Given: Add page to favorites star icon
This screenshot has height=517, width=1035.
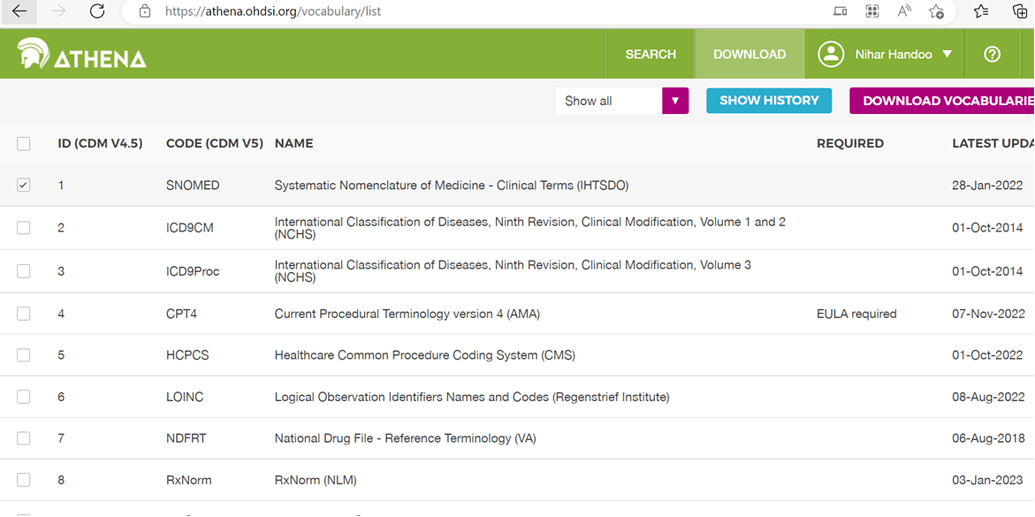Looking at the screenshot, I should click(x=936, y=11).
